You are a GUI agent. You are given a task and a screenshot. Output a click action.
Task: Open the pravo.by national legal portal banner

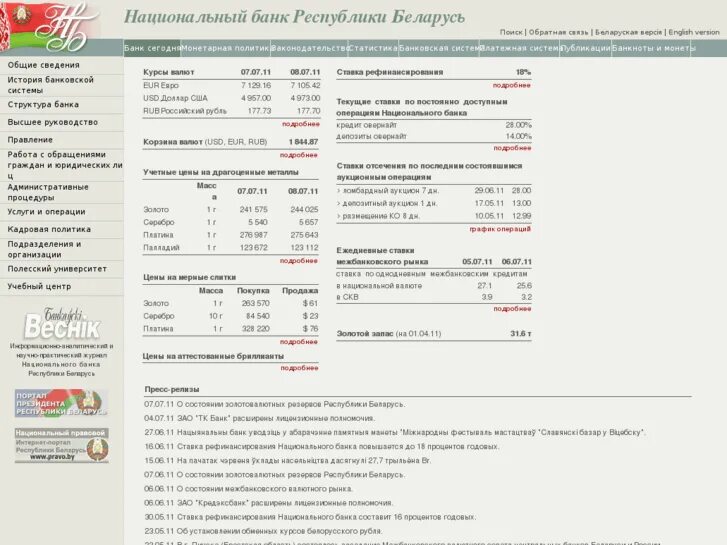61,445
